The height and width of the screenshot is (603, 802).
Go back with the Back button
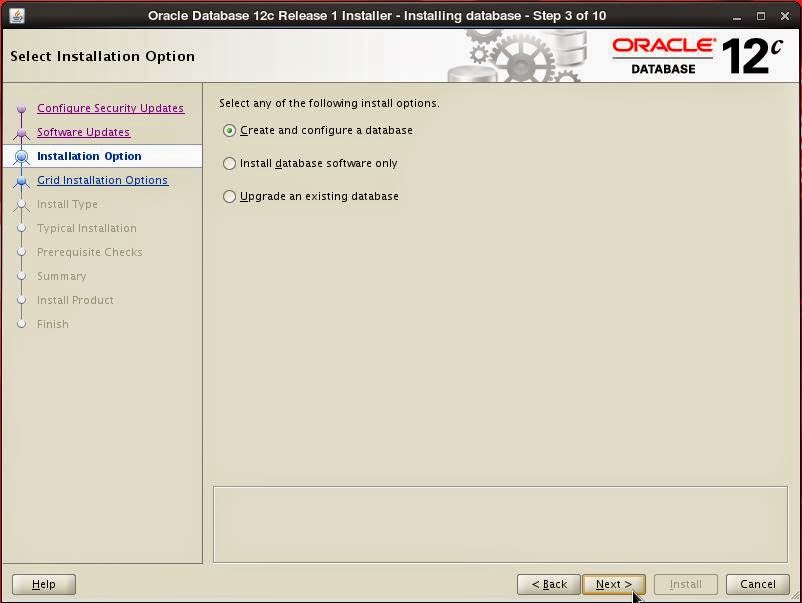point(549,584)
